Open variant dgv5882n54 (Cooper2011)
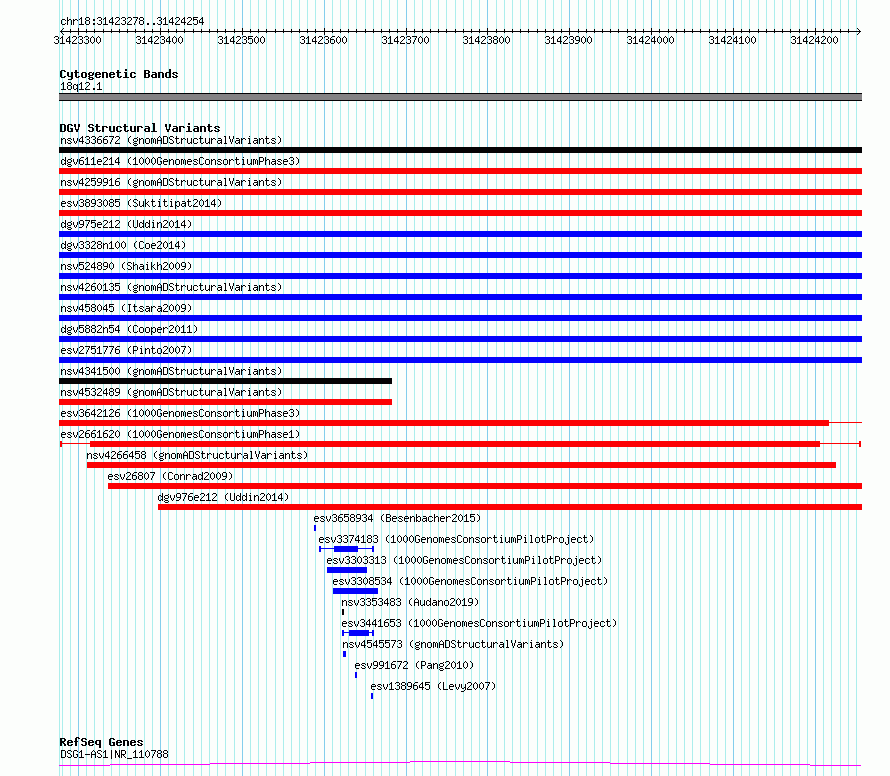This screenshot has height=776, width=890. tap(129, 329)
